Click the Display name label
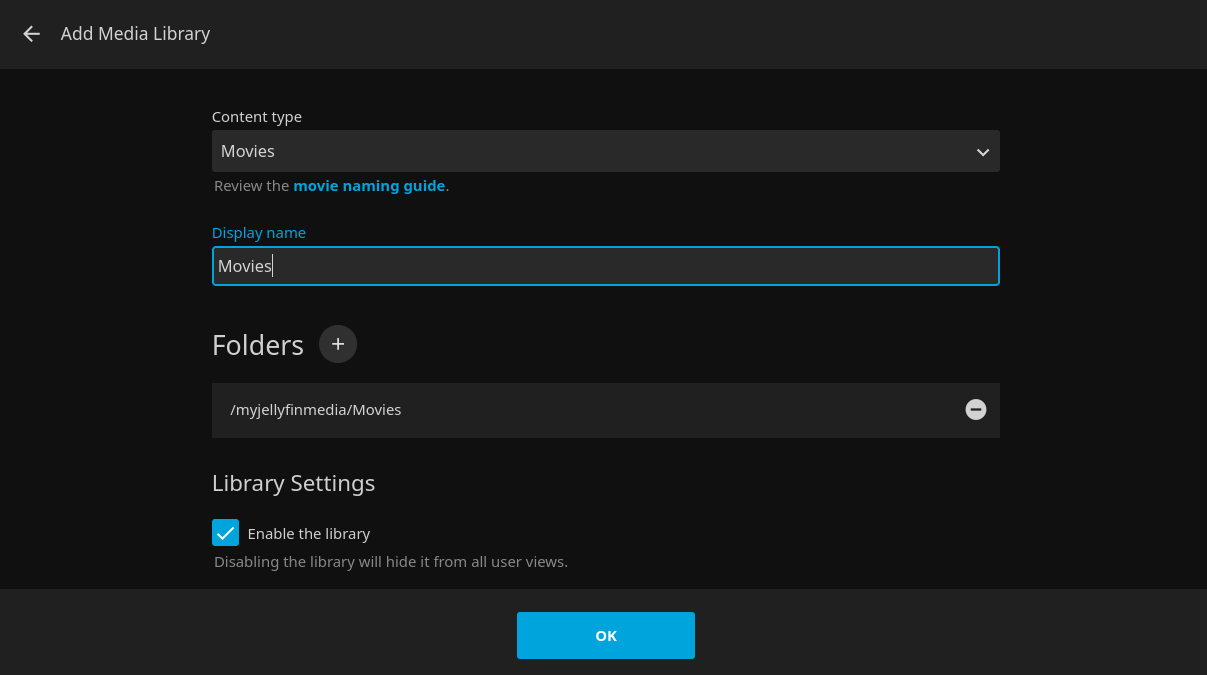This screenshot has width=1207, height=675. (259, 233)
